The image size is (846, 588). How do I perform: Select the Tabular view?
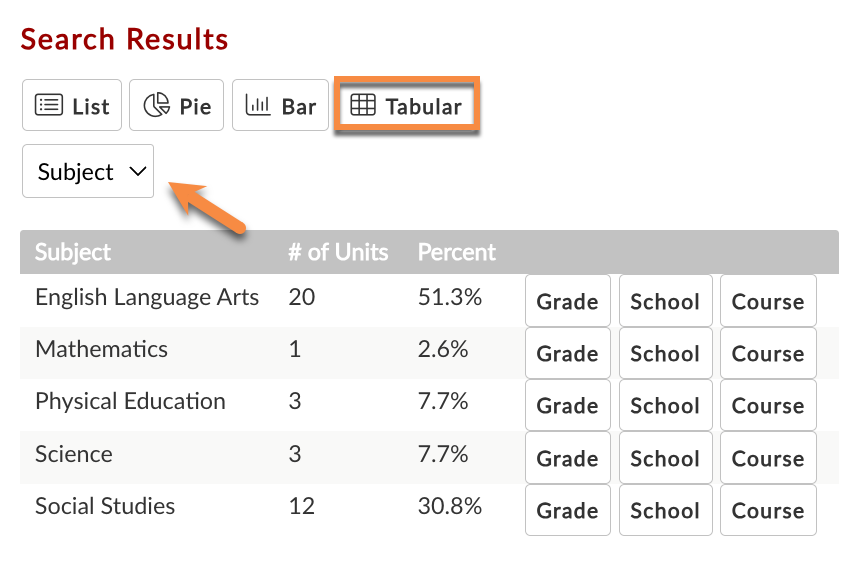click(407, 106)
